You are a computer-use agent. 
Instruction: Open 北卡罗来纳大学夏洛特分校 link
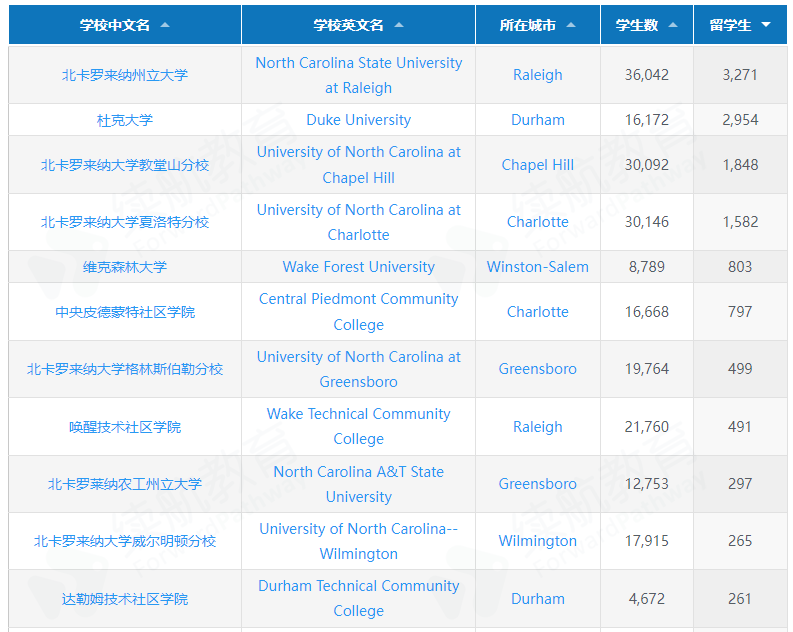tap(125, 222)
